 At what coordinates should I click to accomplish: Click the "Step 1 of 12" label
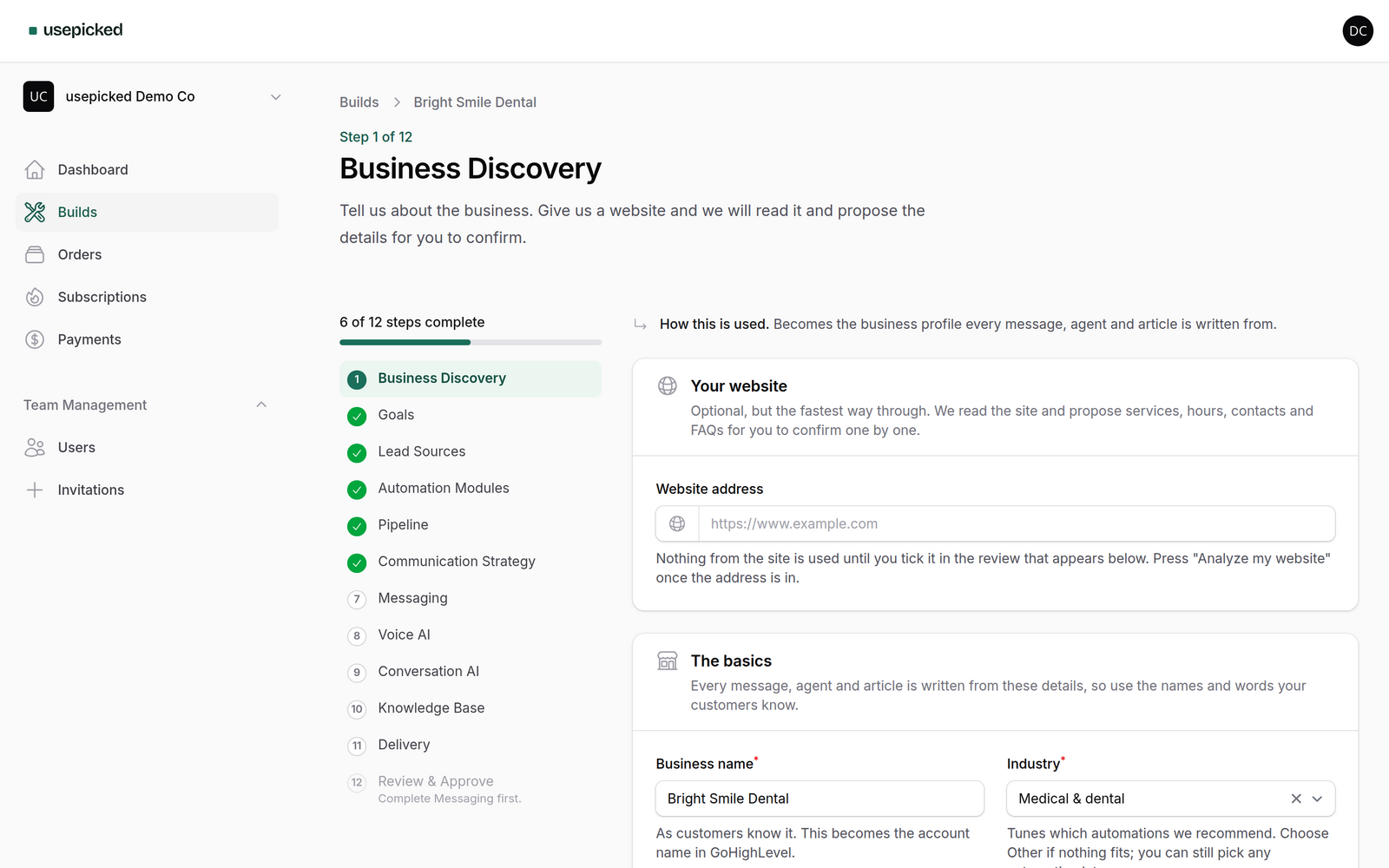[376, 137]
